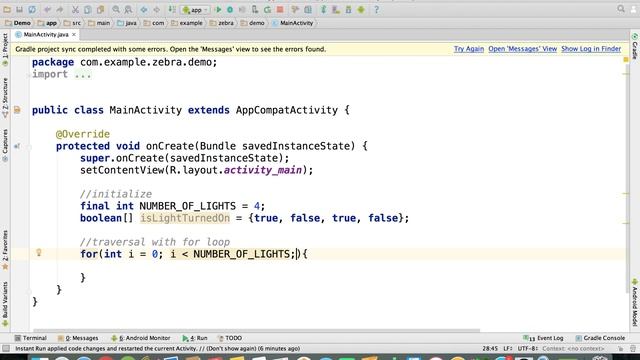Click the Replace search icon
Screen dimensions: 640x360
128,9
